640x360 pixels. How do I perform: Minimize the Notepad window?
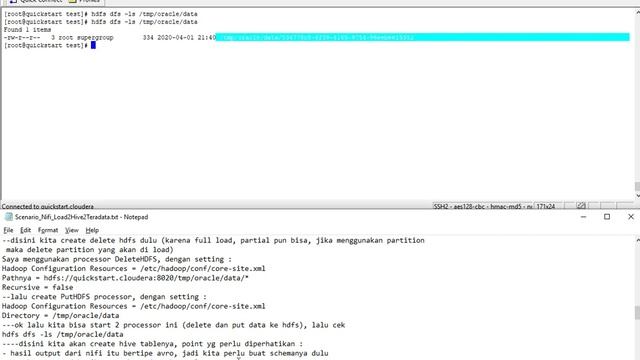(x=583, y=217)
